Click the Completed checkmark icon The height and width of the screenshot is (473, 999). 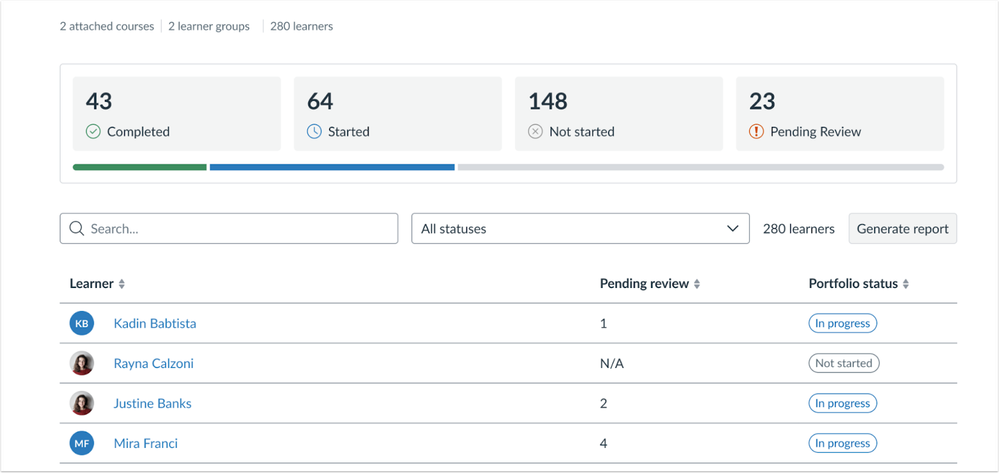coord(93,131)
